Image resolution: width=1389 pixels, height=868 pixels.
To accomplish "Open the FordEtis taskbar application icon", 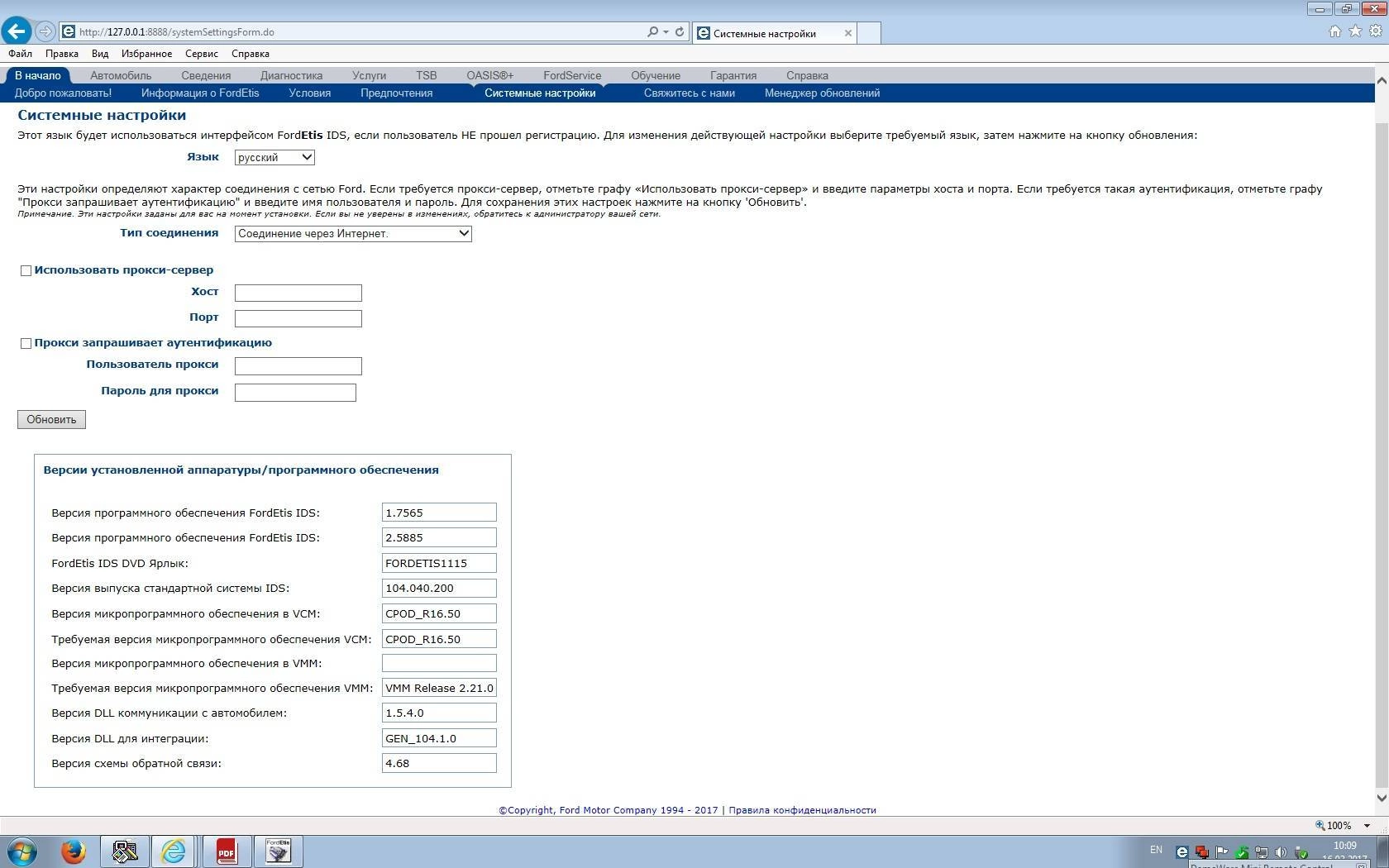I will point(278,851).
